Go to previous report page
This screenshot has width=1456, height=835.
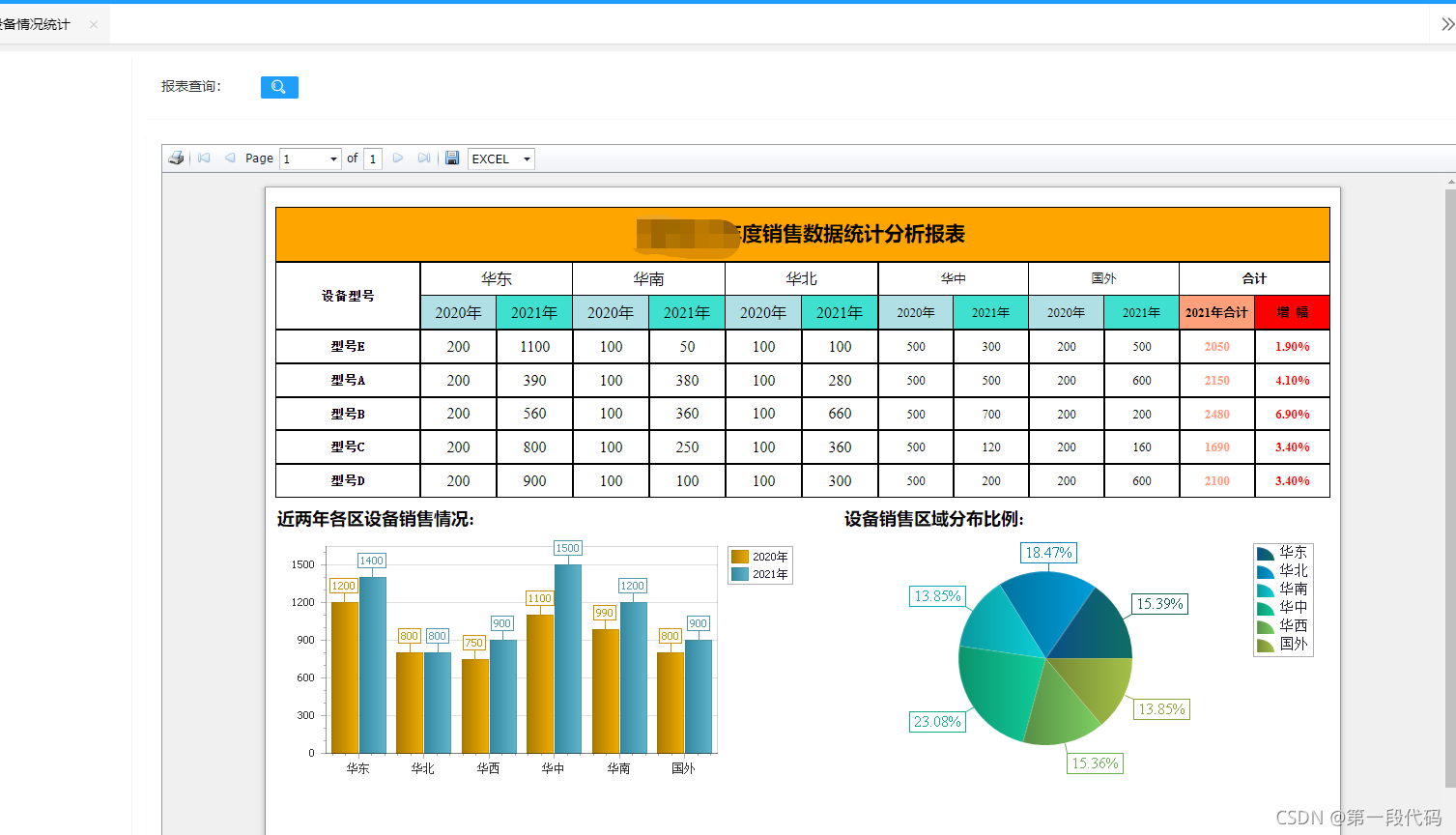coord(230,158)
